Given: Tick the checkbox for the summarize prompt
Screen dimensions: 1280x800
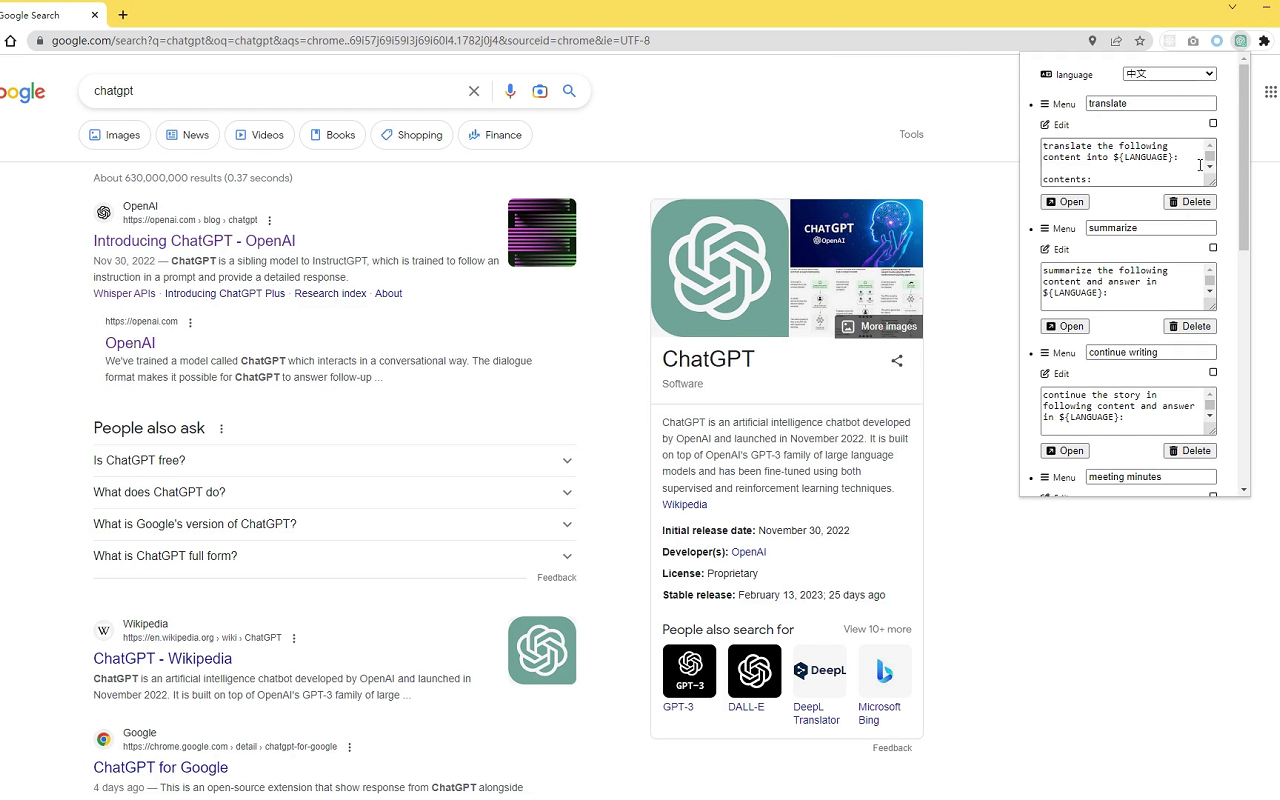Looking at the screenshot, I should click(x=1213, y=248).
